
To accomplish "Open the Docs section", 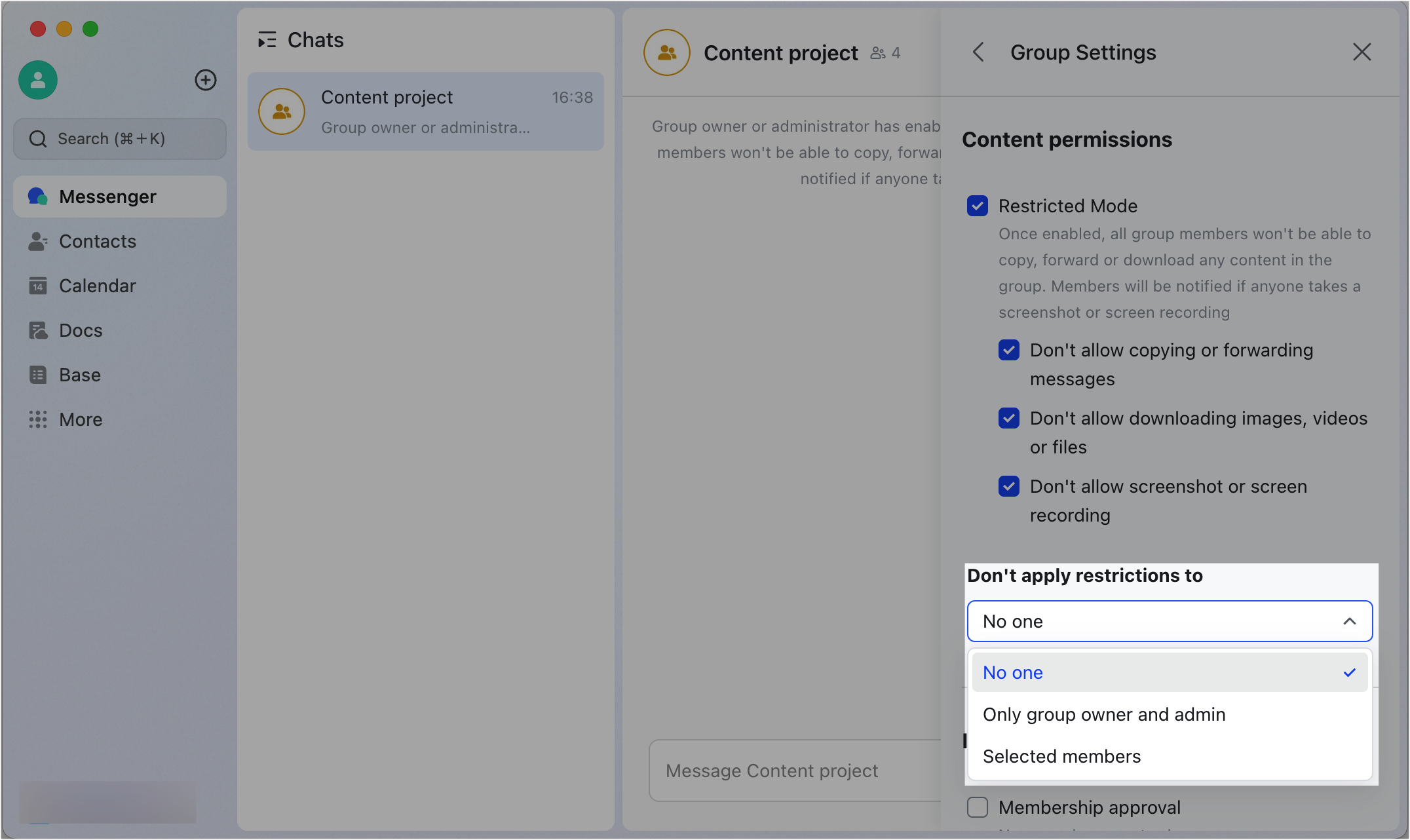I will pyautogui.click(x=80, y=330).
